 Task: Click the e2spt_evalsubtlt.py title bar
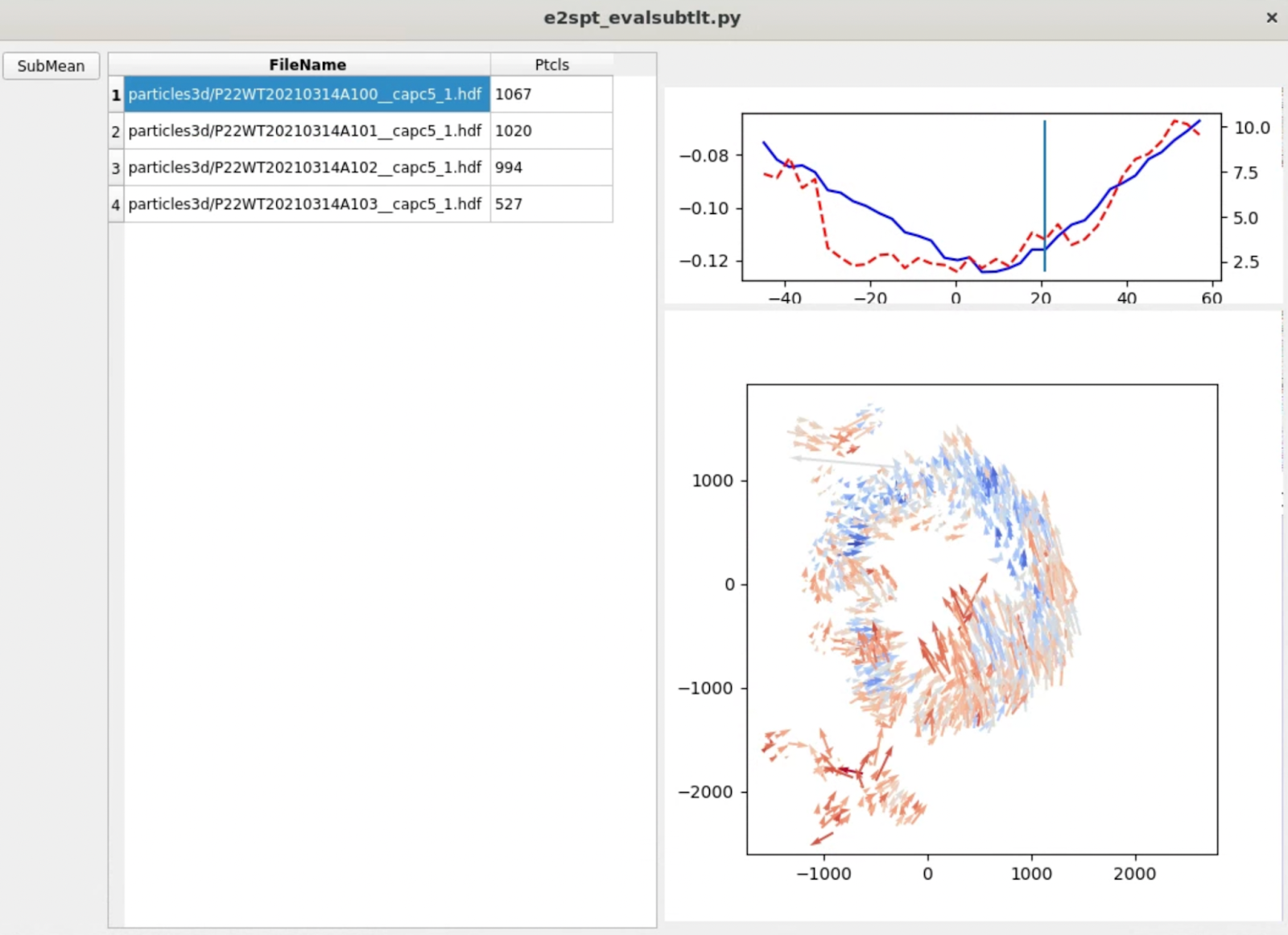642,18
